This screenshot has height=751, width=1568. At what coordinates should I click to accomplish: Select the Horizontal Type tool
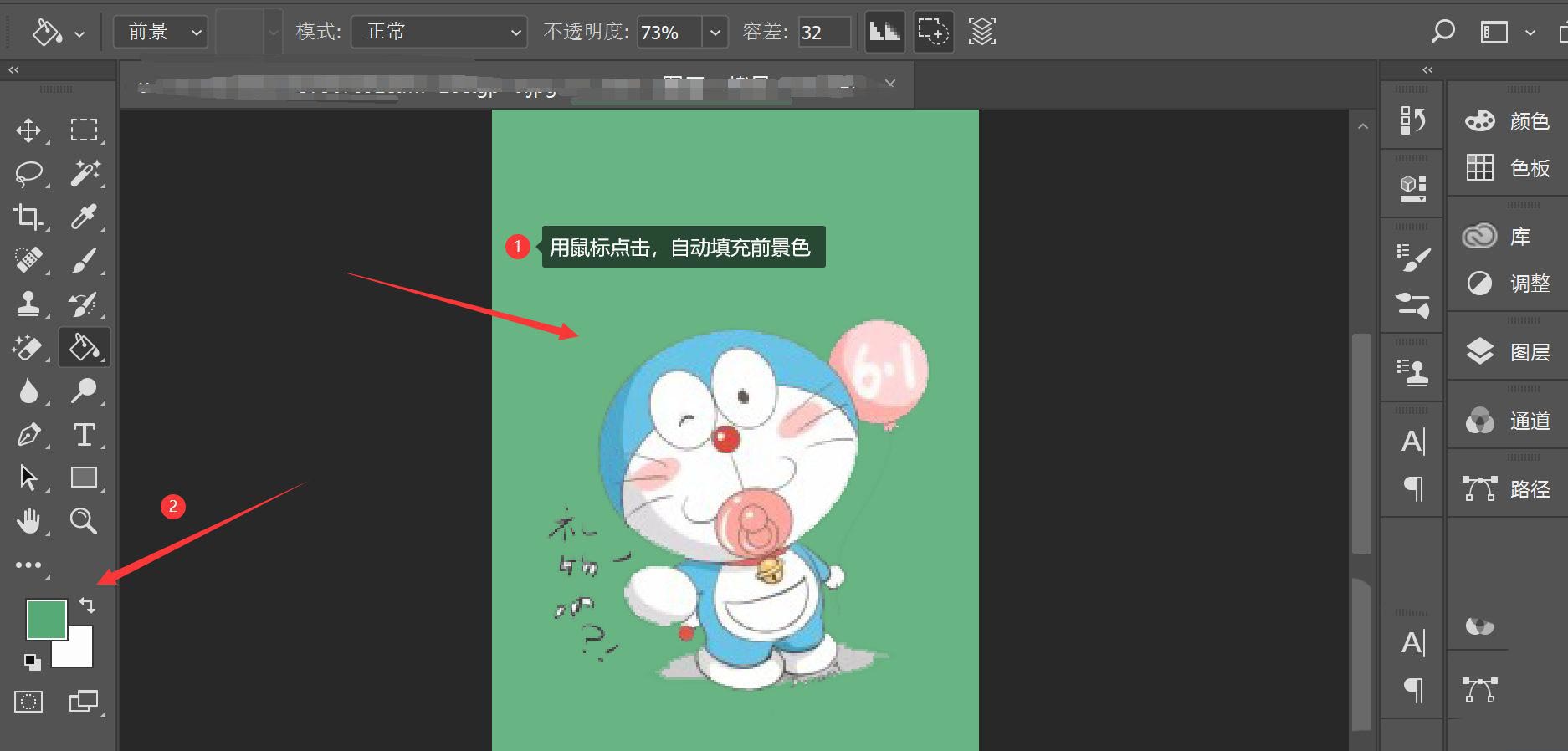coord(84,434)
